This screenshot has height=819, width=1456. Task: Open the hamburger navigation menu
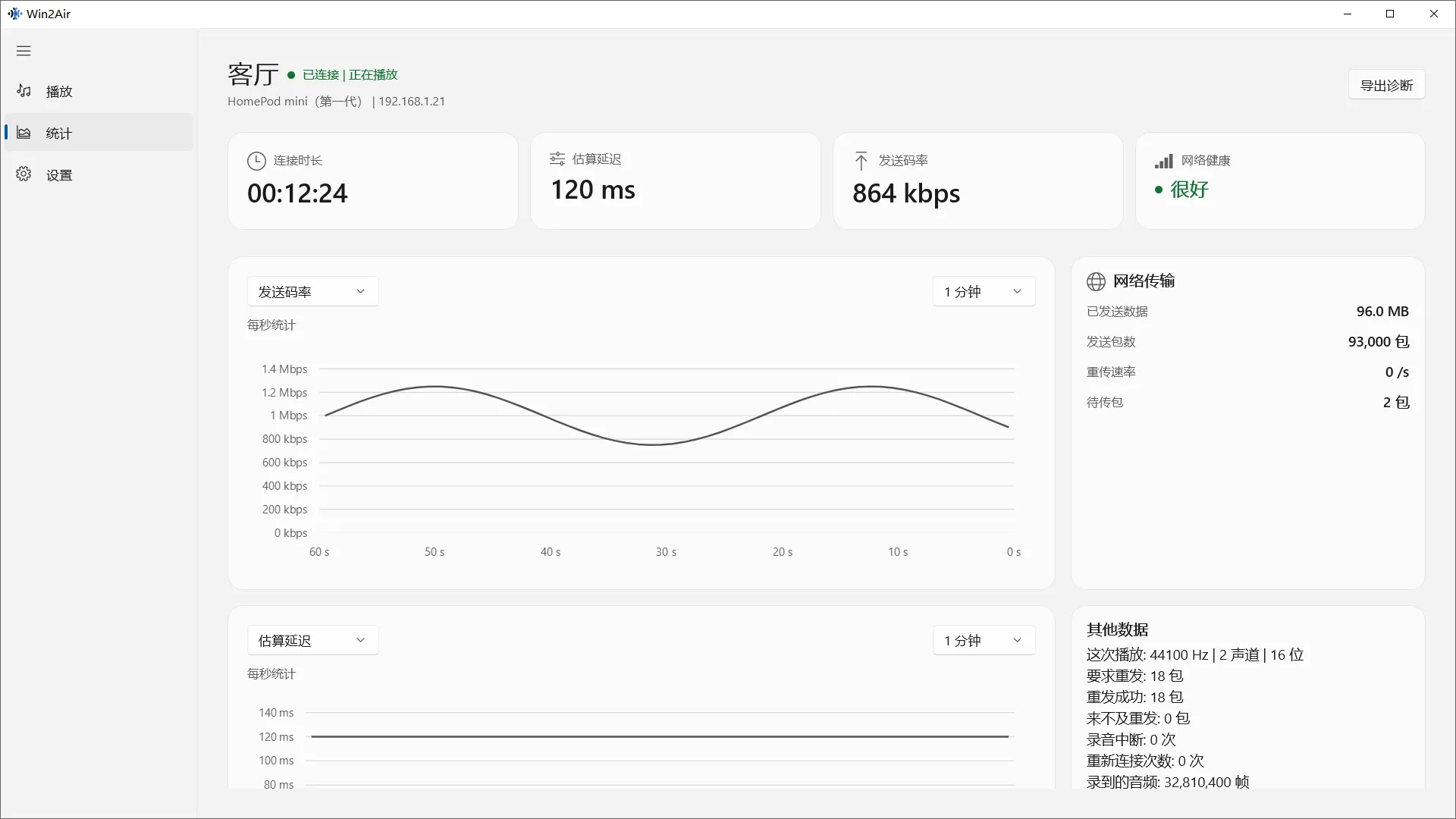click(x=24, y=51)
